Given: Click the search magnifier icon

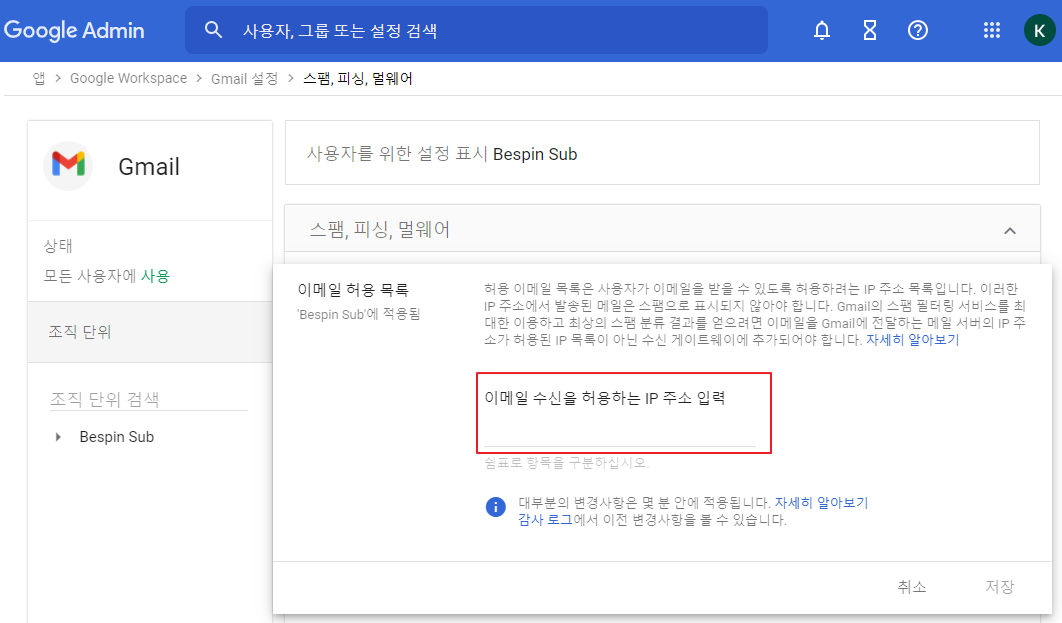Looking at the screenshot, I should tap(213, 30).
